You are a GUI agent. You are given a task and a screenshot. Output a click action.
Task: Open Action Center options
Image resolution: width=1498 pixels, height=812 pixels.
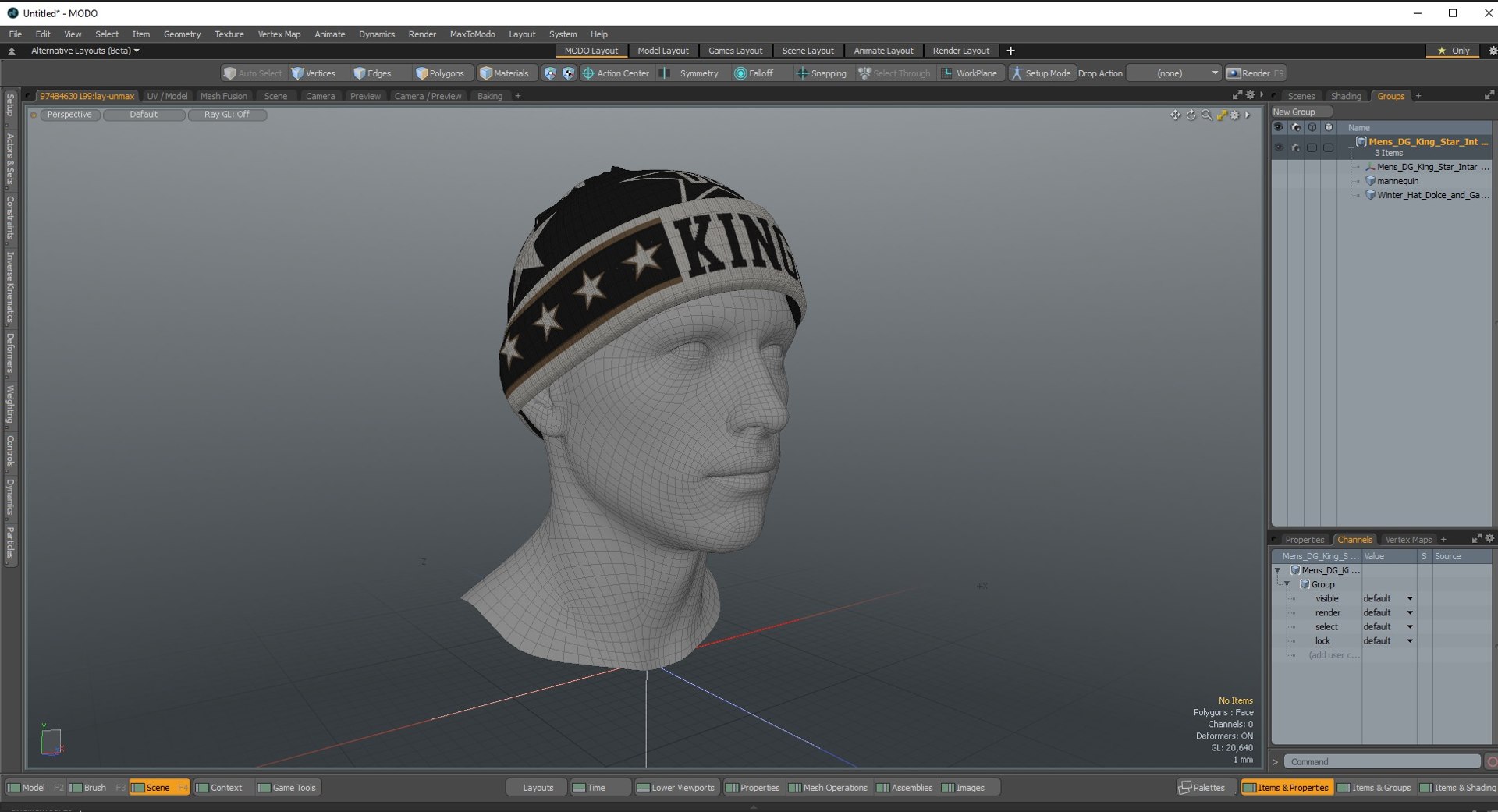pyautogui.click(x=615, y=73)
